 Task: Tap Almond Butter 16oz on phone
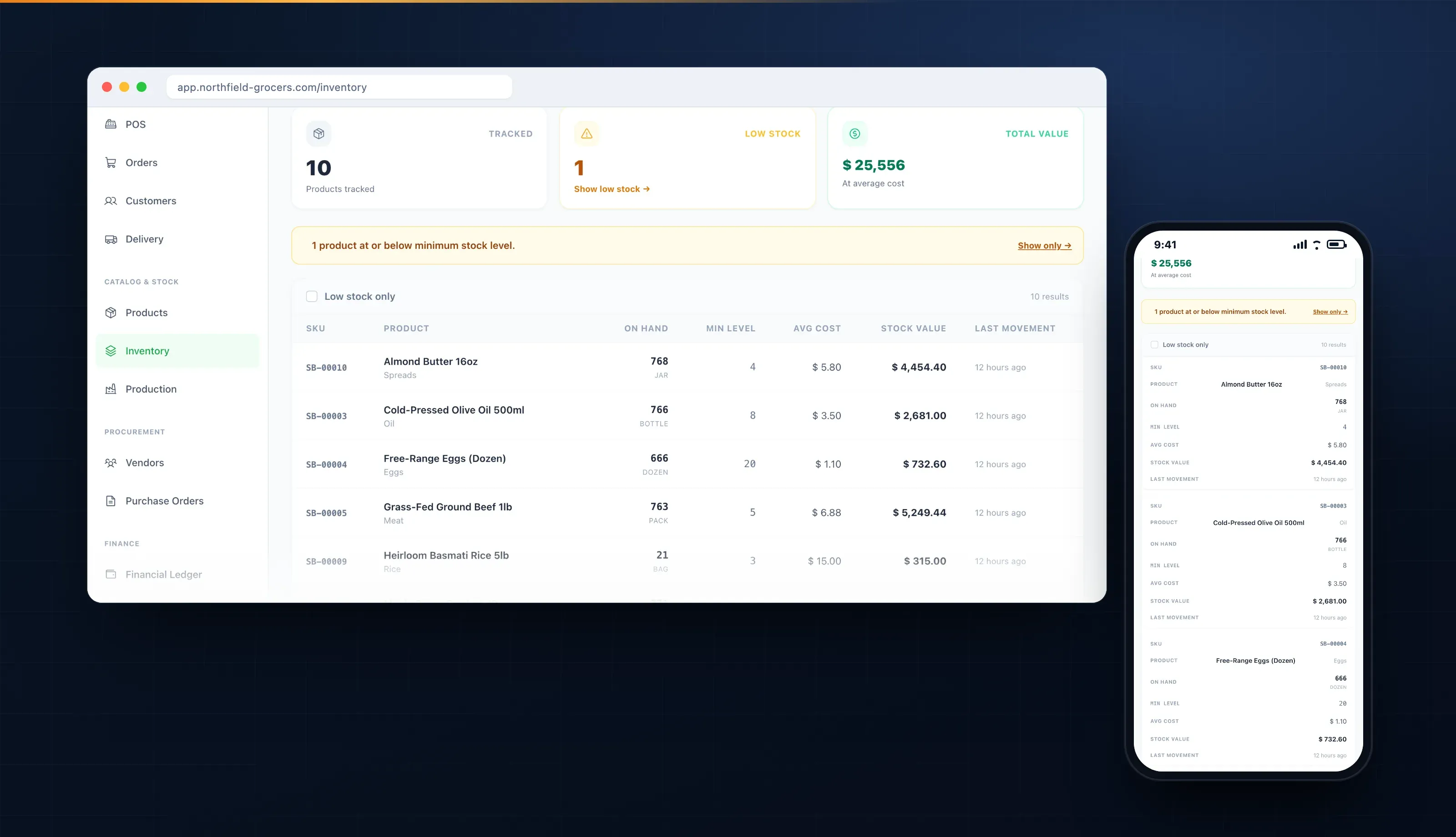(x=1251, y=384)
